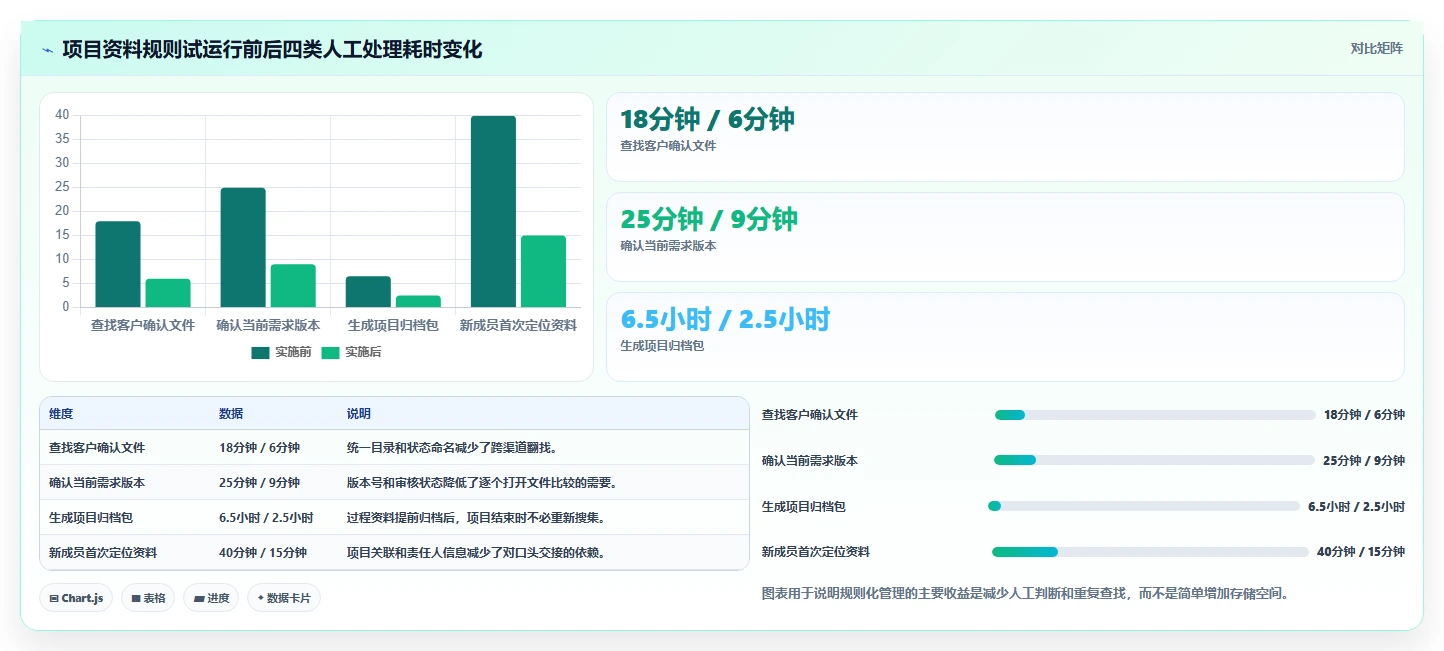Click the table cell 生成项目归档包

[x=91, y=518]
